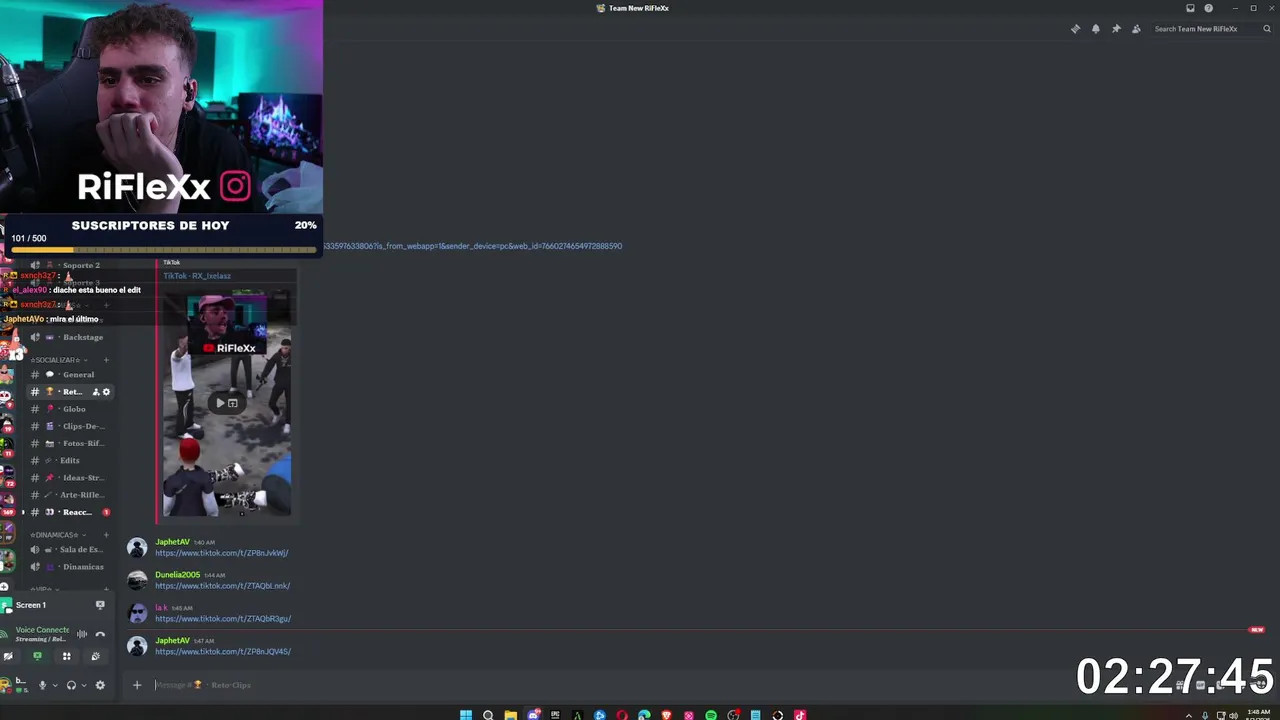
Task: Open JaphetAV's TikTok link ZP8nJvkWj
Action: [222, 553]
